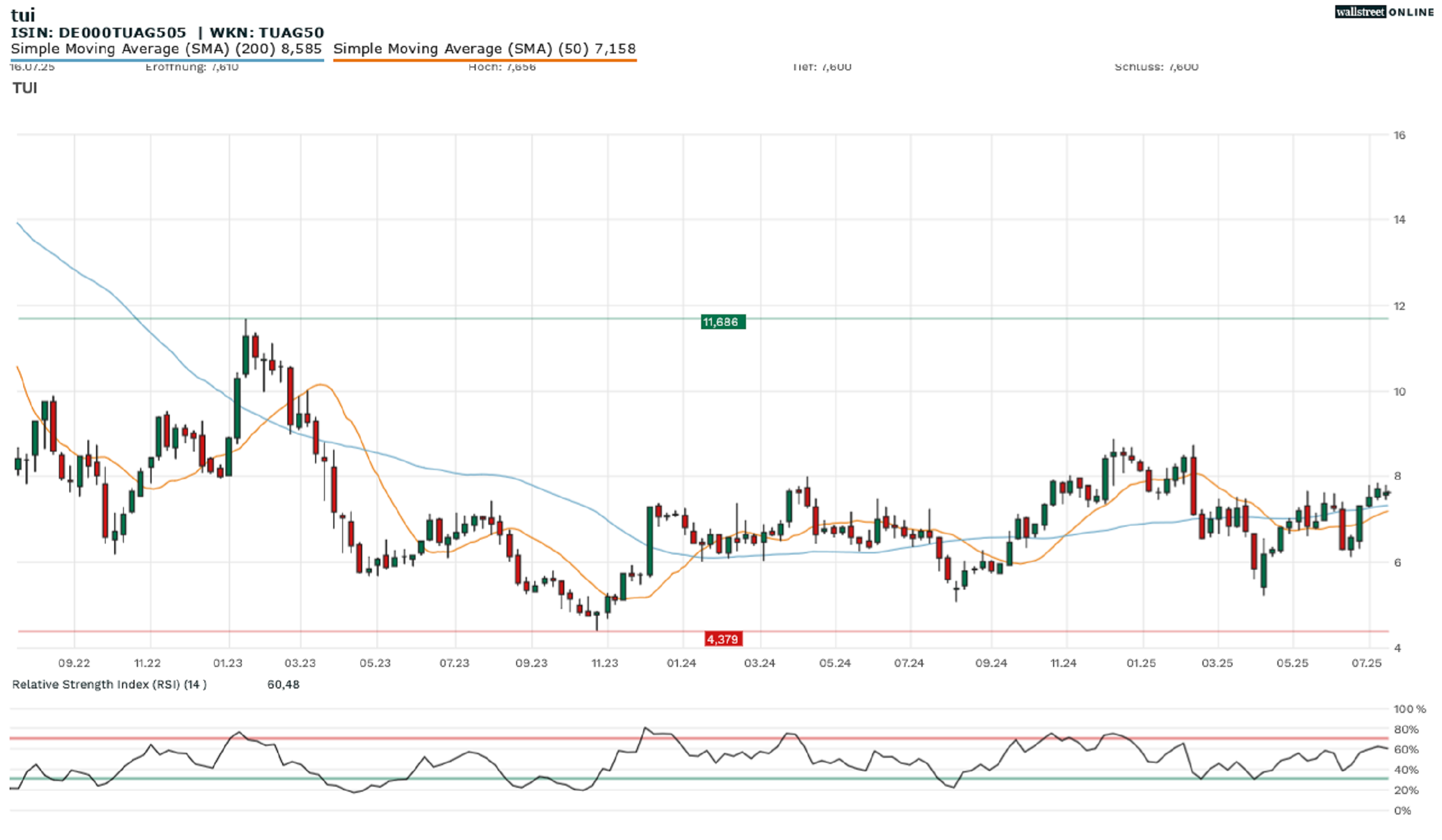Click the price axis label 14
The image size is (1442, 840).
(1399, 220)
